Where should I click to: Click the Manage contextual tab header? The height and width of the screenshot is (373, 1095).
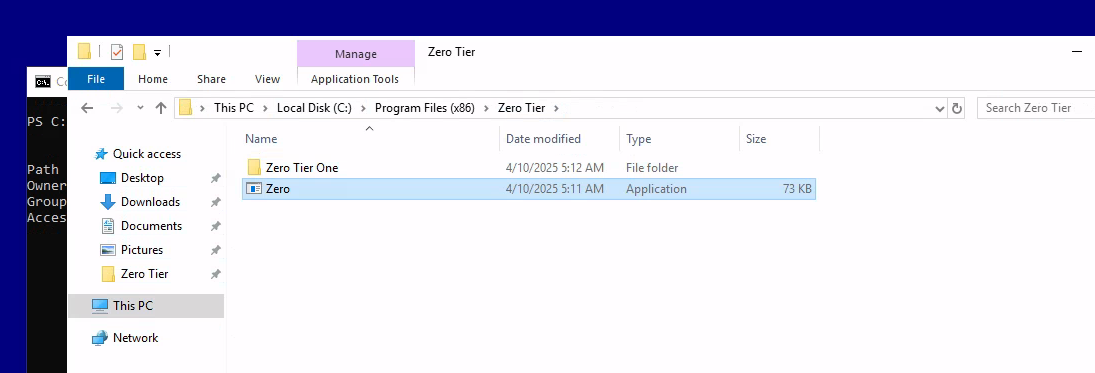point(355,54)
